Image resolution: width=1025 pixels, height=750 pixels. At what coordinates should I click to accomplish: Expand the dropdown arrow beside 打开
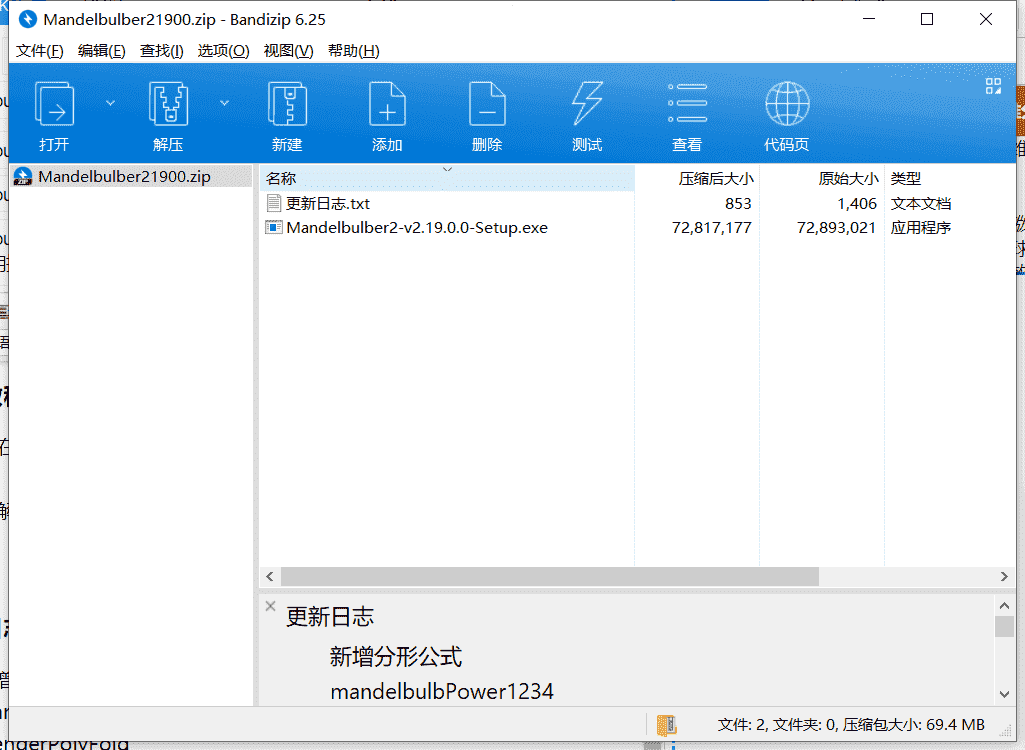pos(110,103)
